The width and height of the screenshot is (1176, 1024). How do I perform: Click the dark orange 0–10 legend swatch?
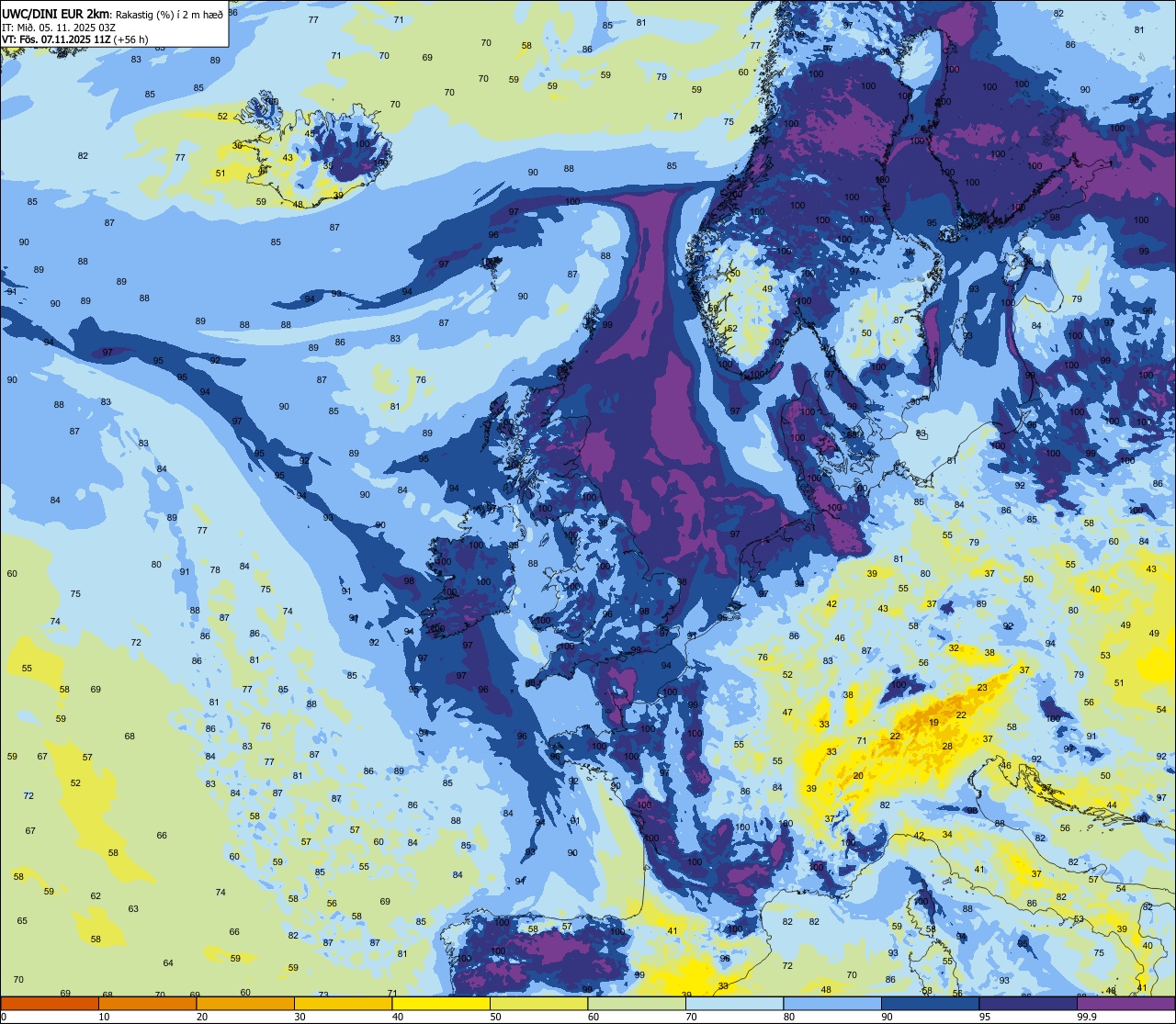pyautogui.click(x=50, y=1004)
